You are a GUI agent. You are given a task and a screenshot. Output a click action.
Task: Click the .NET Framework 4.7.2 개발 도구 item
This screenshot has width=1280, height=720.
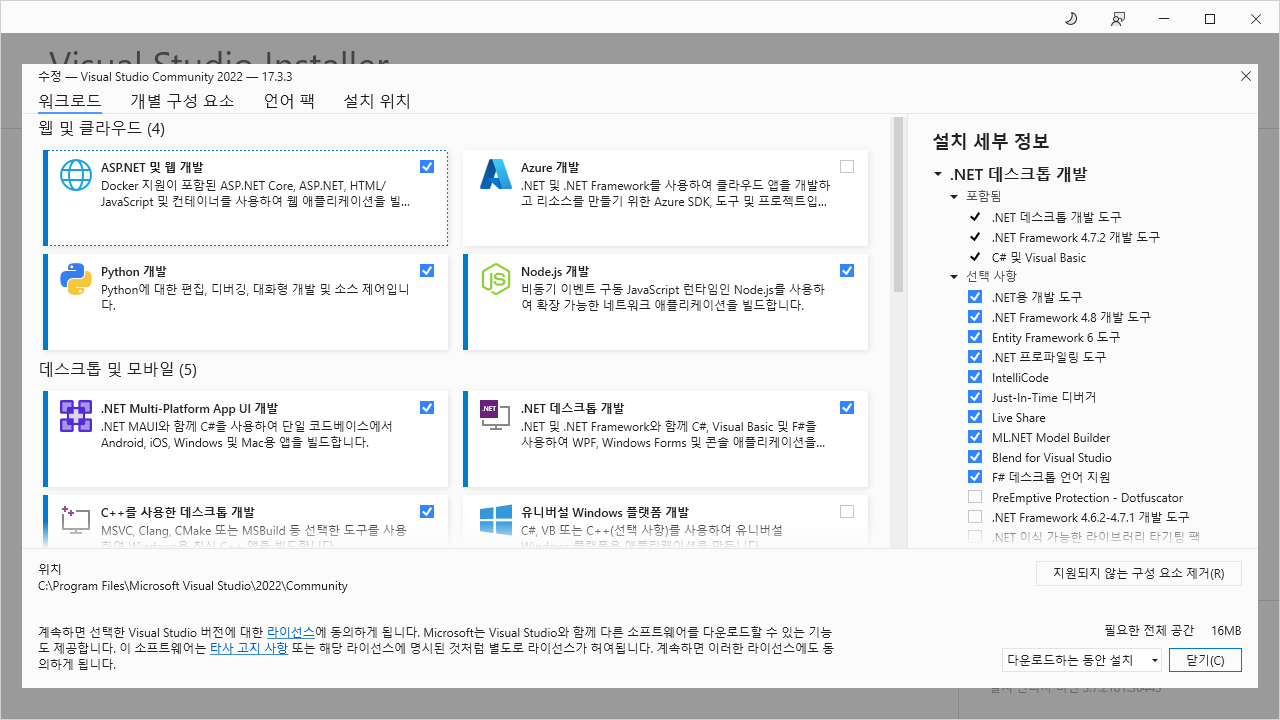[x=1076, y=237]
